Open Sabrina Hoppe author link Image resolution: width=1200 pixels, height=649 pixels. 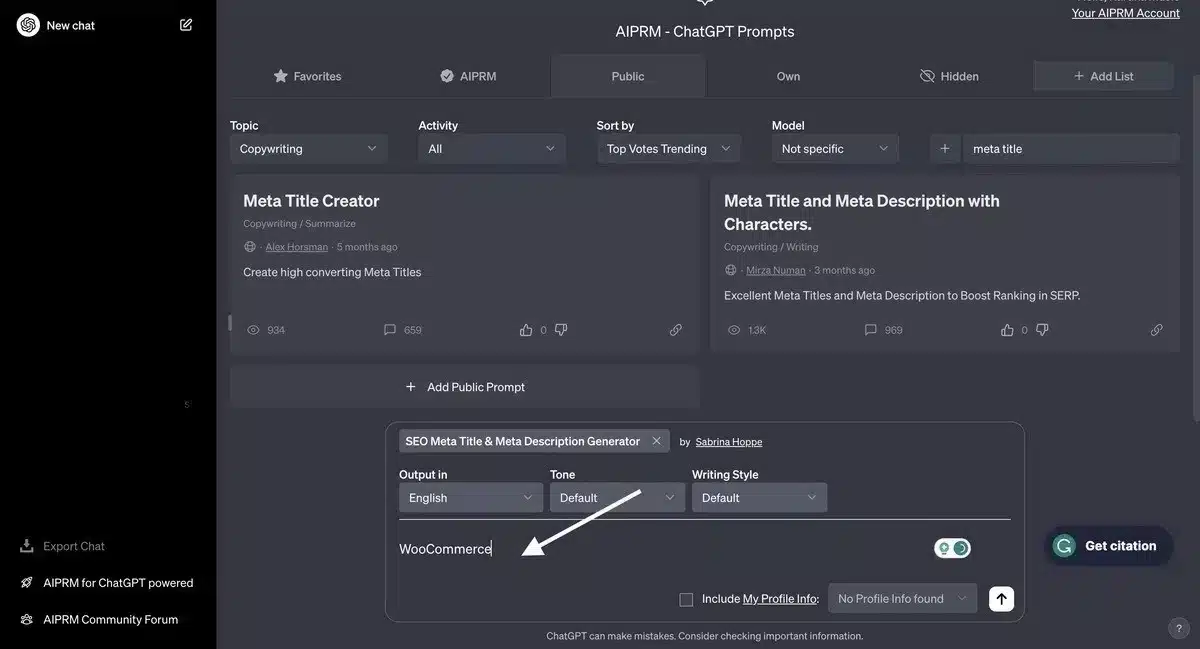(x=729, y=442)
